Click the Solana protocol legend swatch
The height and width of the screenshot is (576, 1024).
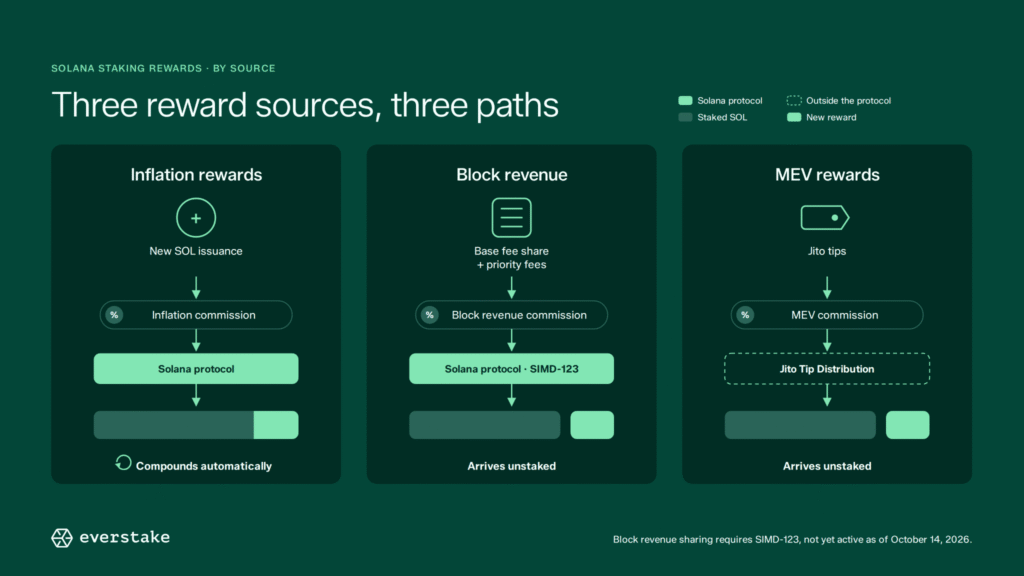[x=685, y=101]
